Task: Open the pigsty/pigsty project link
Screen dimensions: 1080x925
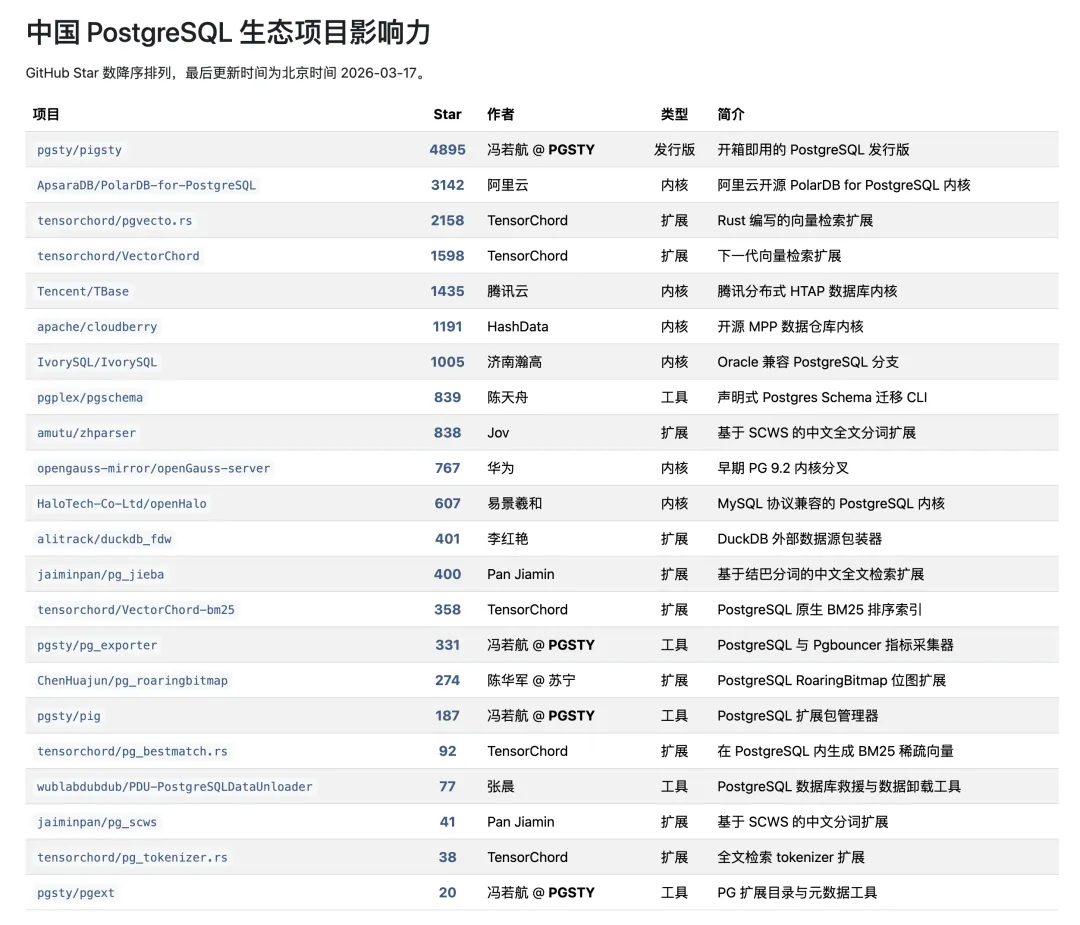Action: point(79,150)
